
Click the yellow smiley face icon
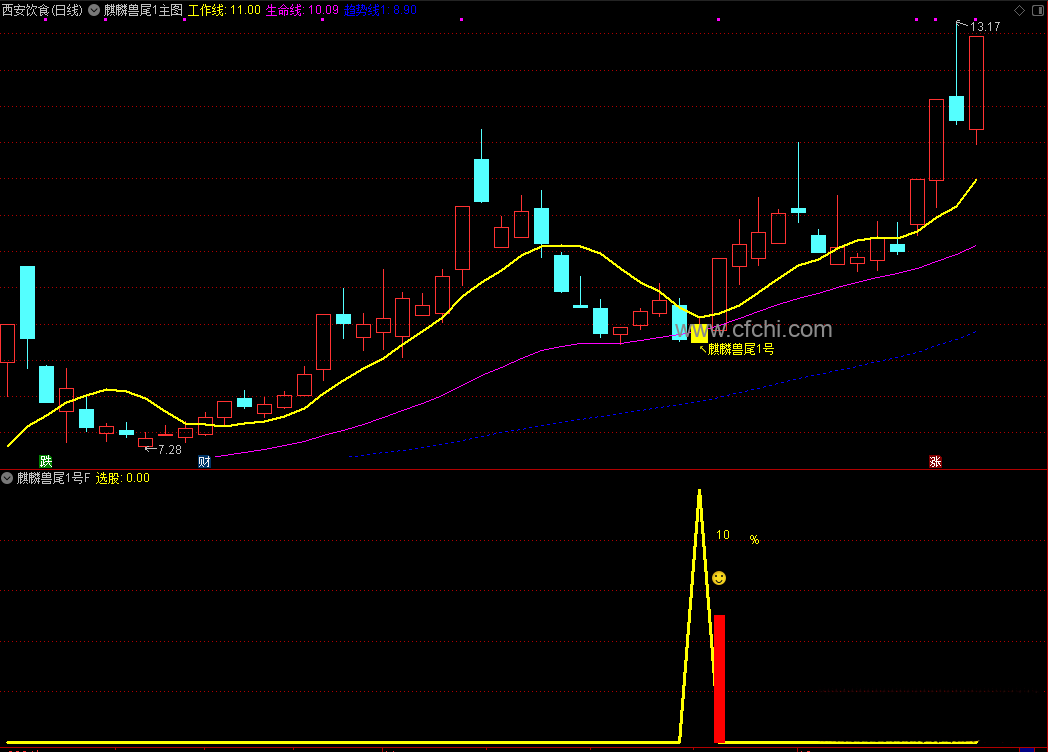(718, 578)
